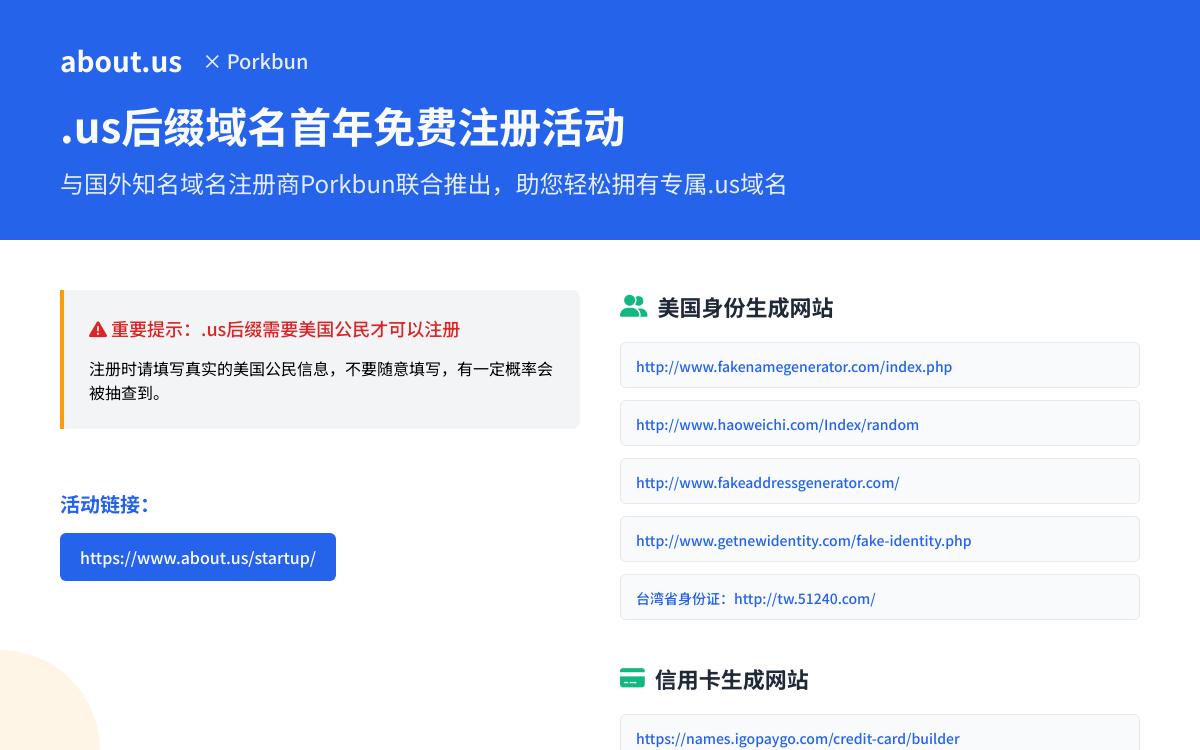Click the × symbol before Porkbun

pos(212,62)
